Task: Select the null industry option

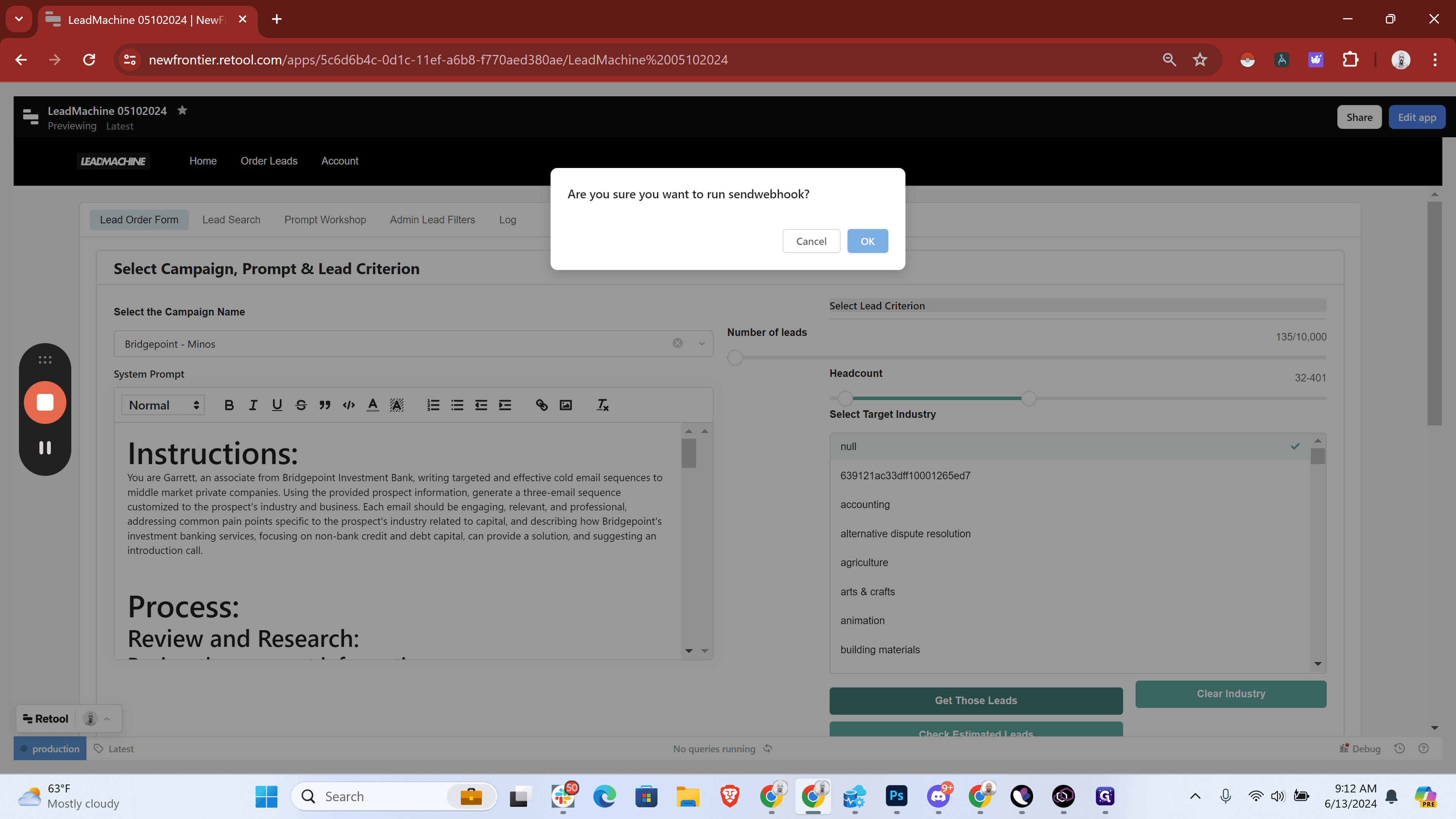Action: tap(1069, 447)
